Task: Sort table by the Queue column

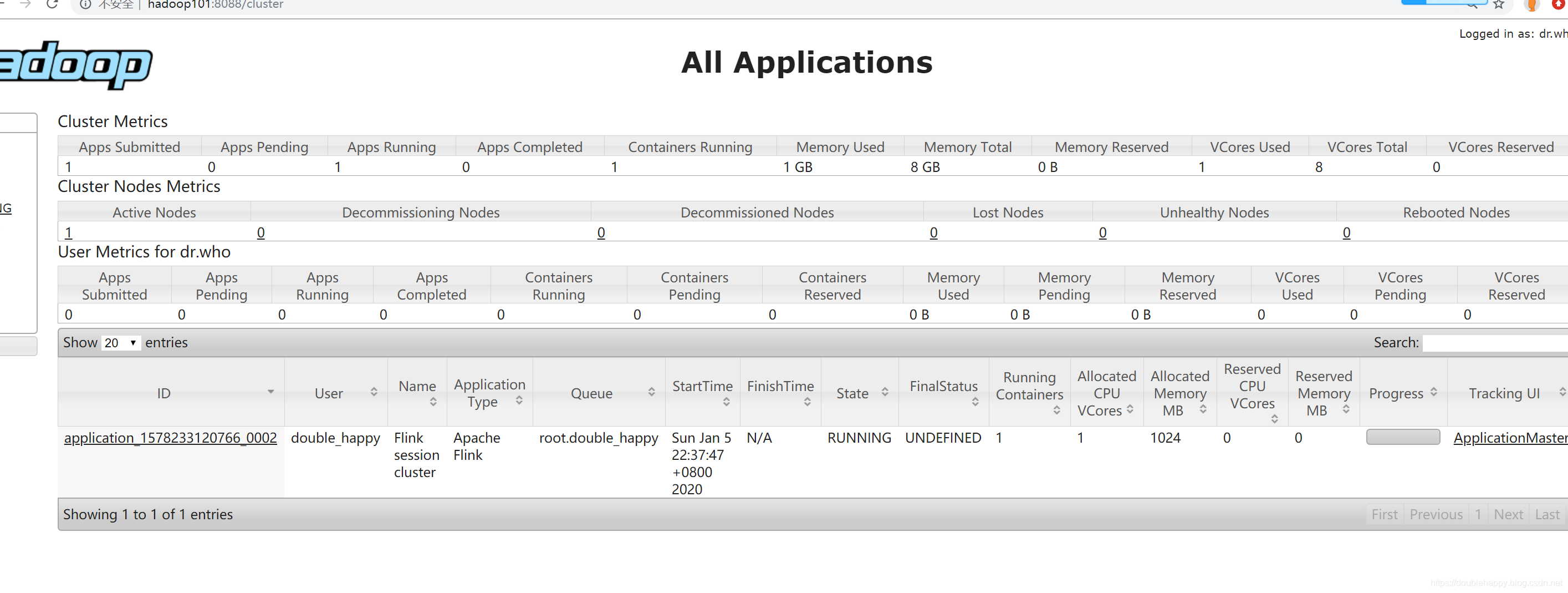Action: 651,392
